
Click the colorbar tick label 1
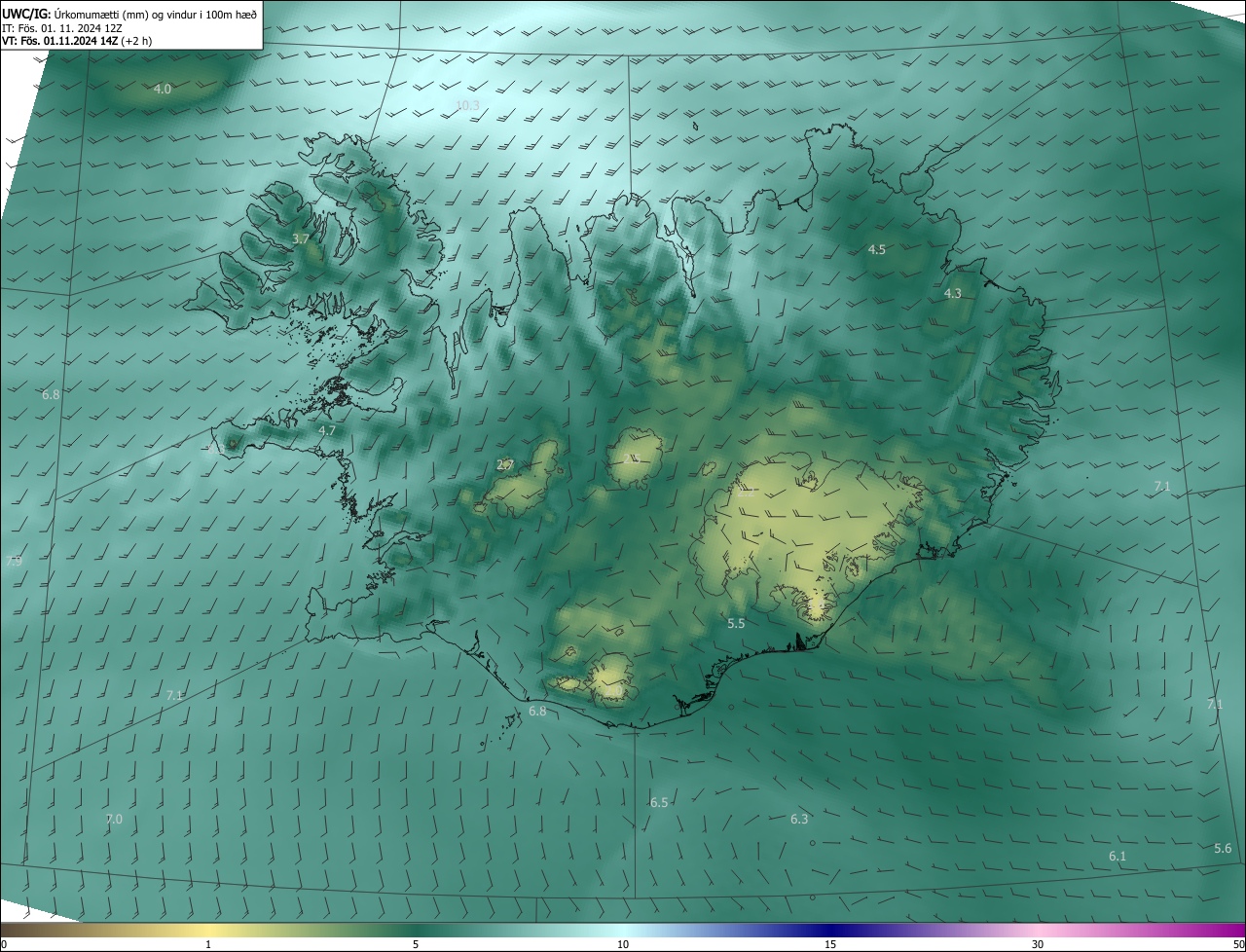(208, 944)
